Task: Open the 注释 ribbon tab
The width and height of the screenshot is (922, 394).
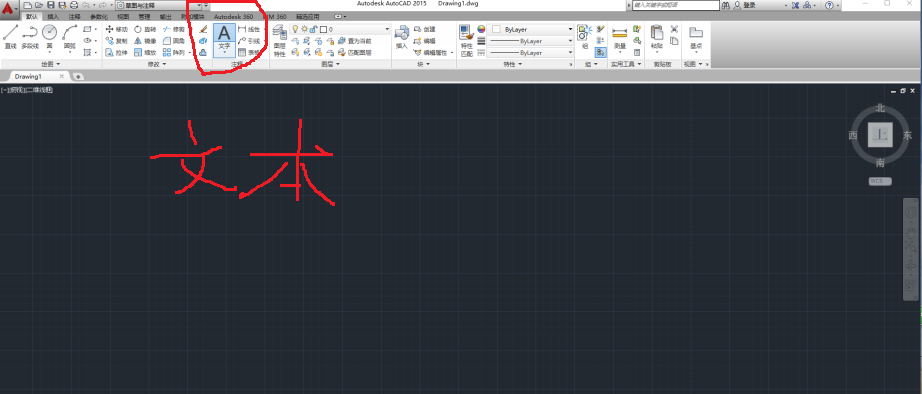Action: pos(75,16)
